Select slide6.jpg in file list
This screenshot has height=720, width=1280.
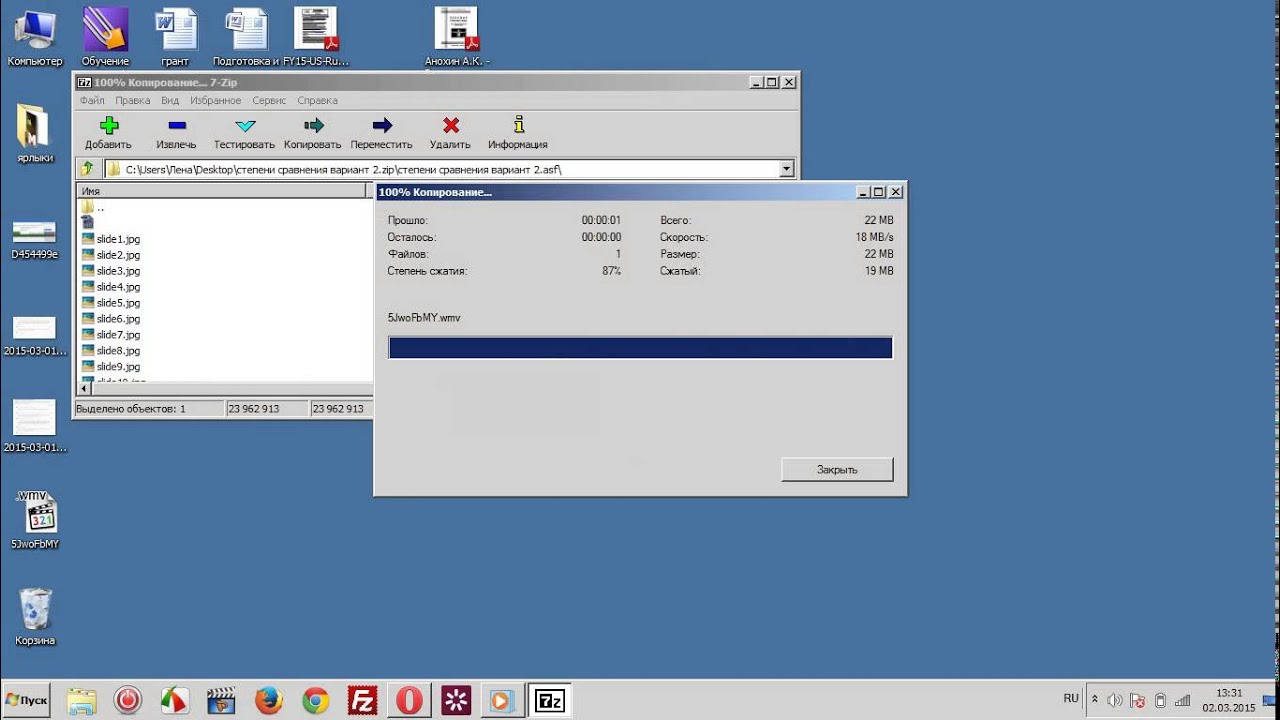point(110,319)
